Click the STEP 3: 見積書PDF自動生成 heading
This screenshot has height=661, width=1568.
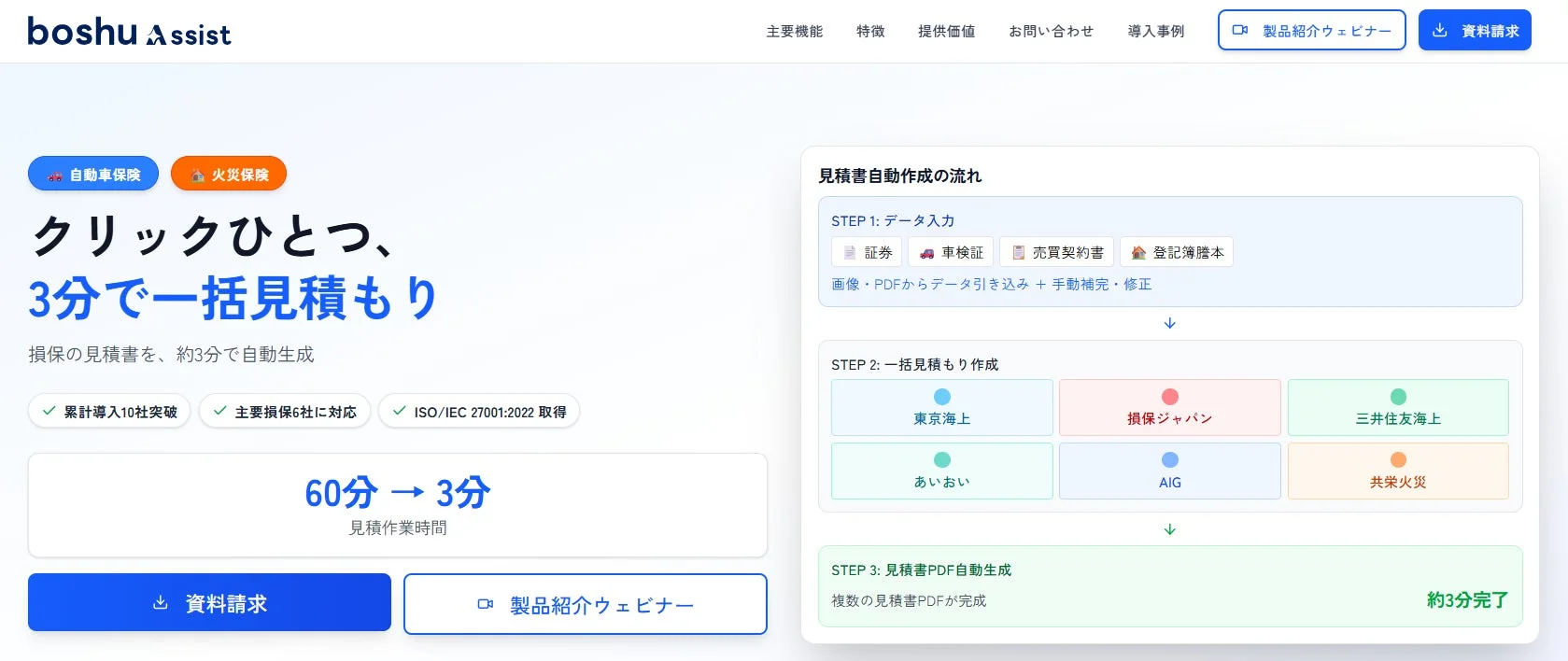point(921,570)
